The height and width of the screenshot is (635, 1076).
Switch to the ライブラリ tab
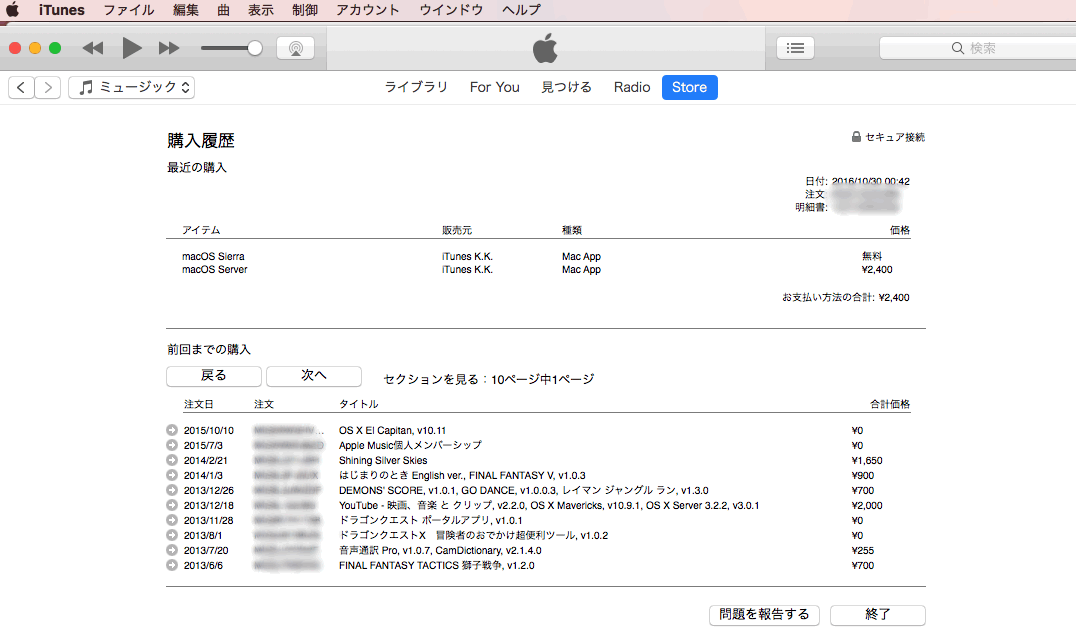pyautogui.click(x=416, y=87)
